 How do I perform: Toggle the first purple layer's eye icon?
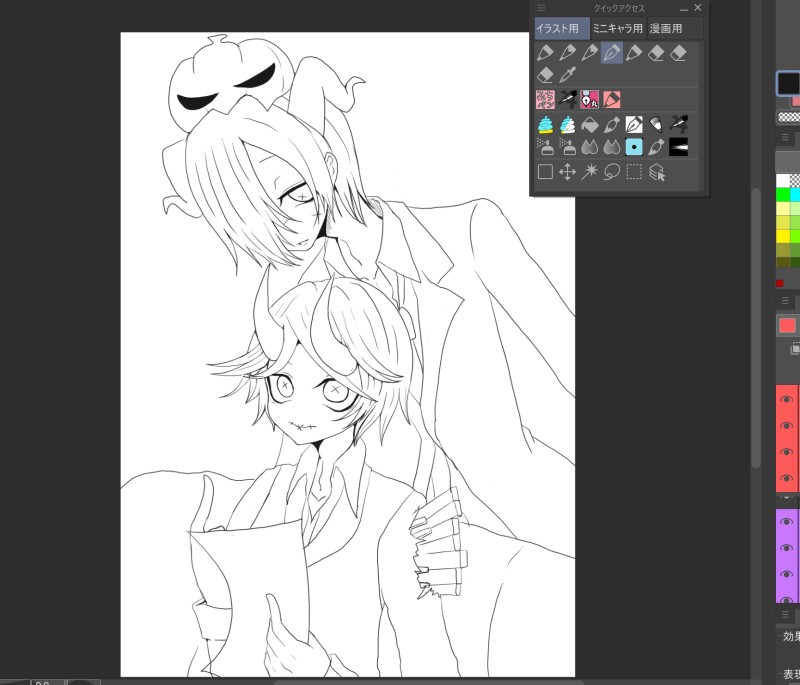click(x=786, y=522)
